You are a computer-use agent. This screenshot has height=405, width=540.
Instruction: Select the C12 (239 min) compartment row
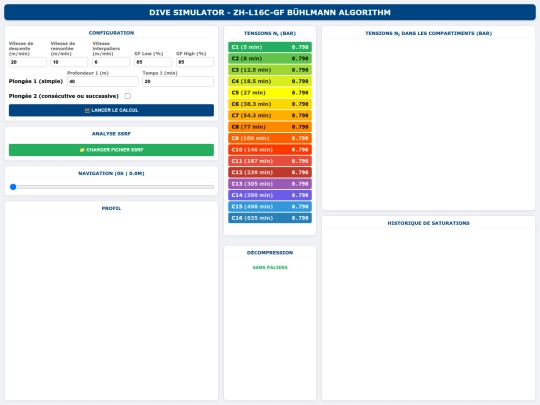270,172
